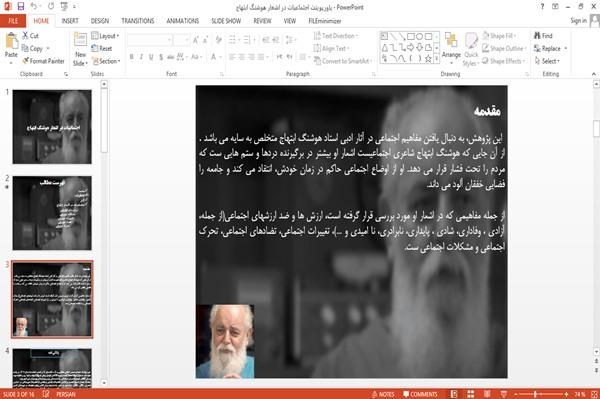Click slide 4 thumbnail
This screenshot has height=399, width=600.
52,368
